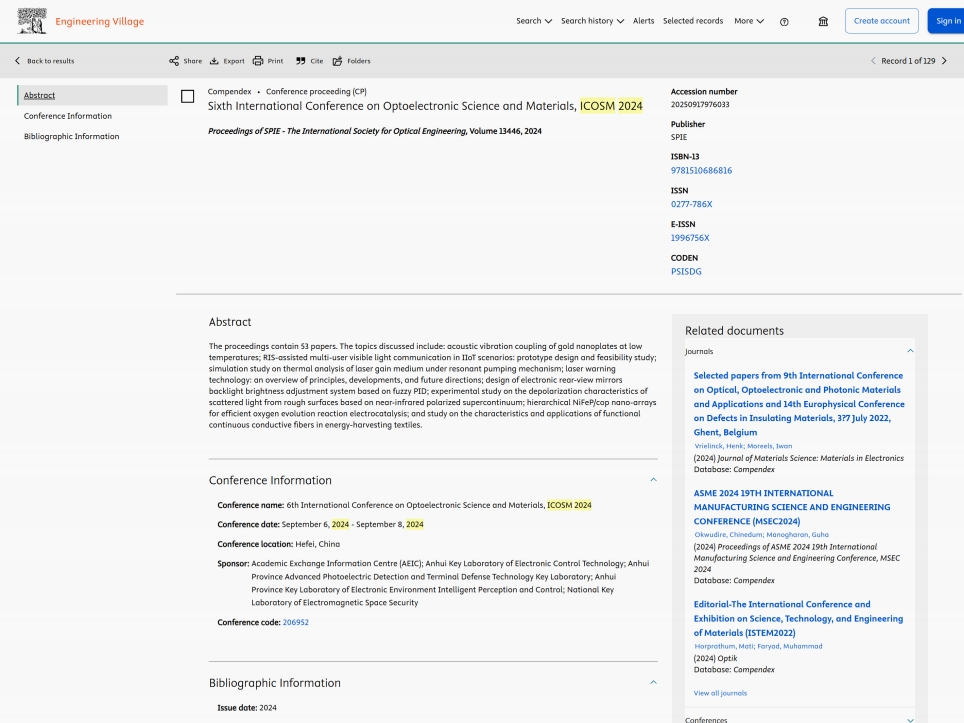The image size is (964, 723).
Task: Open the Folders icon
Action: 338,61
